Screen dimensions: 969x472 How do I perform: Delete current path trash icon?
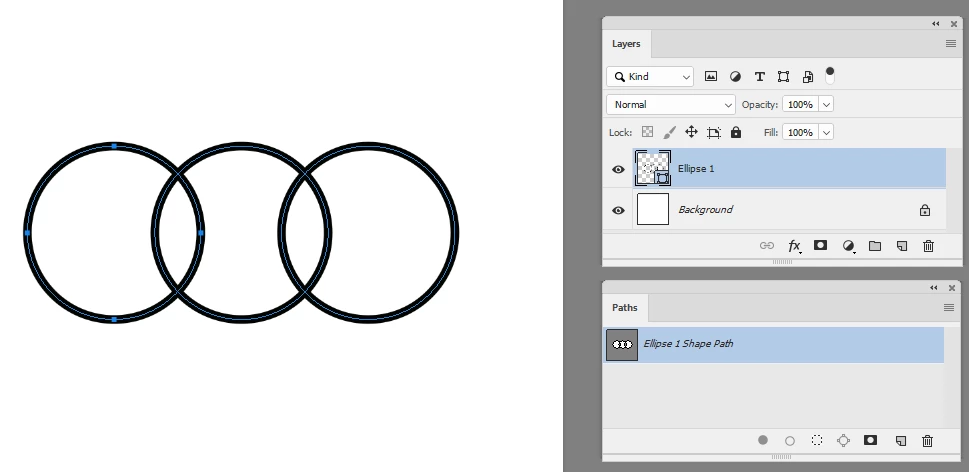(927, 440)
